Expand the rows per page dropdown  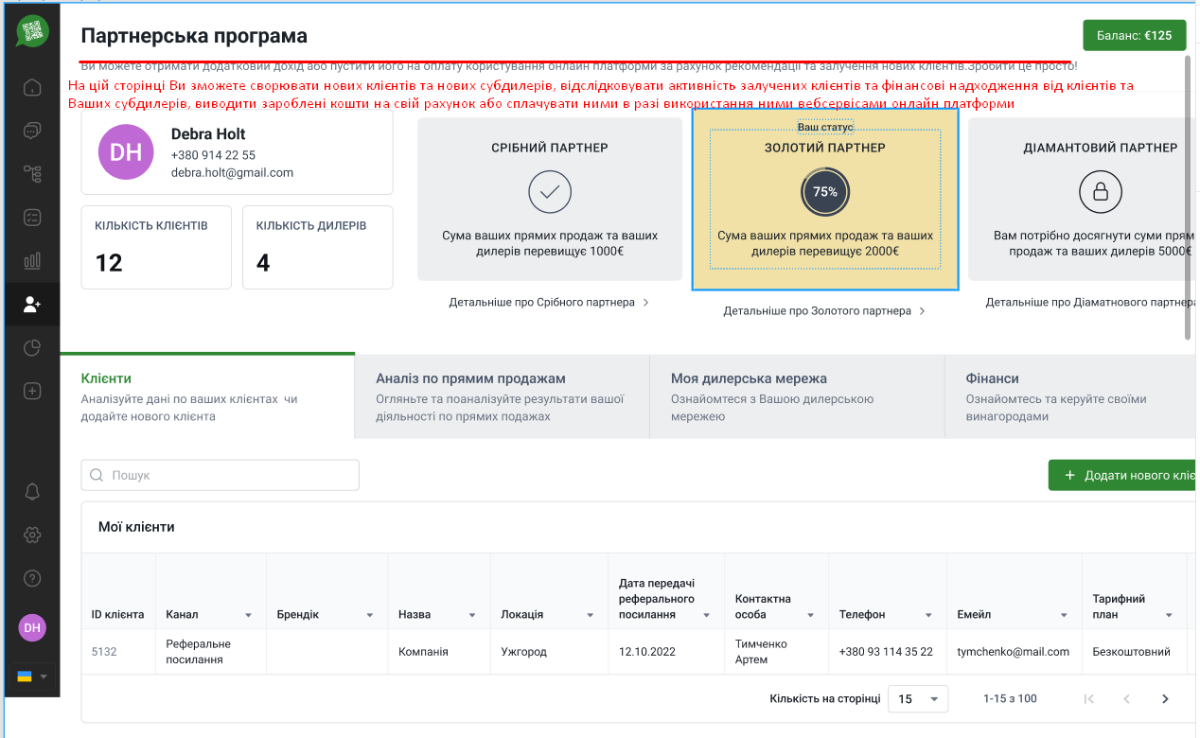918,699
